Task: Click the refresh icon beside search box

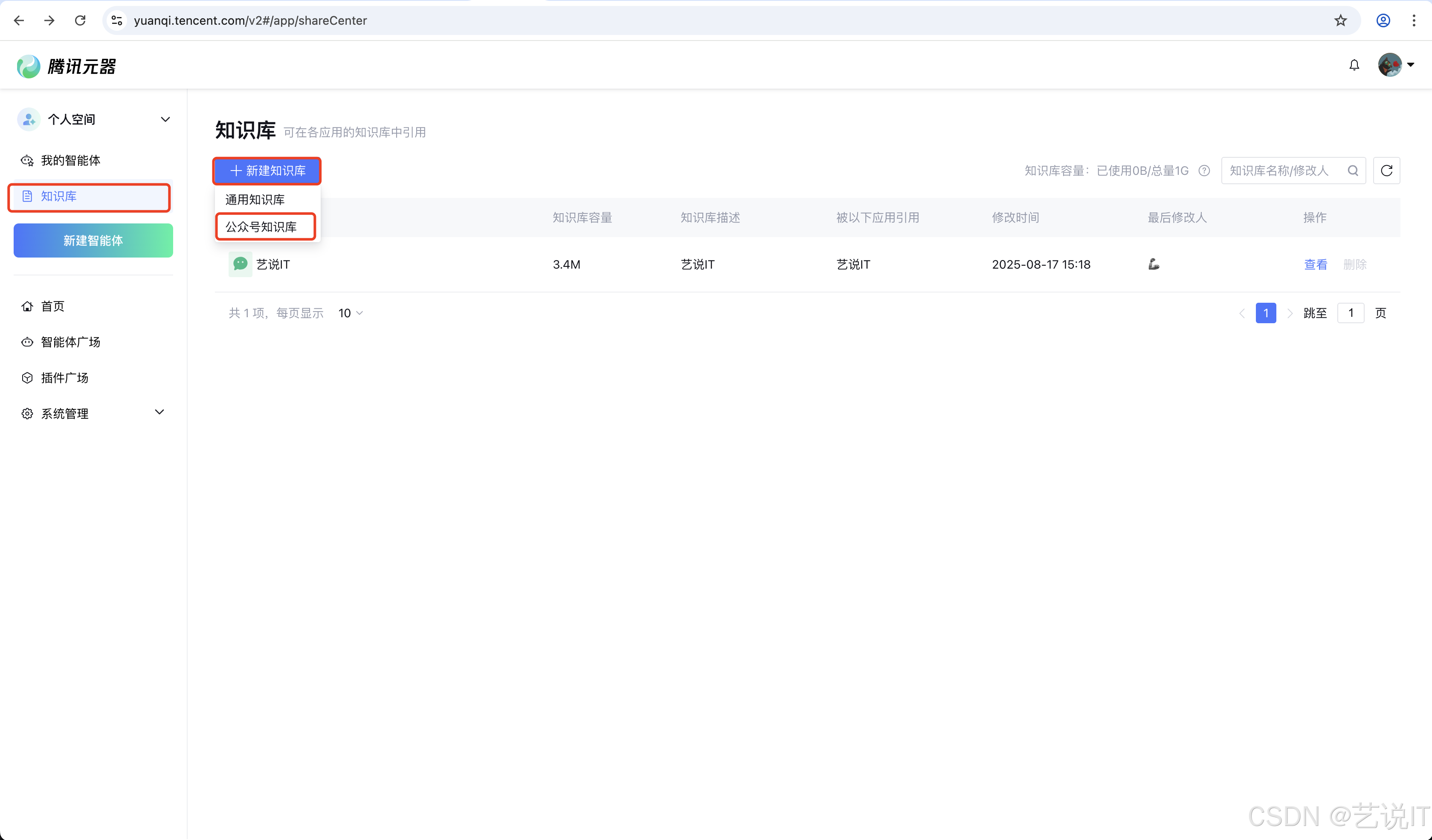Action: pyautogui.click(x=1386, y=171)
